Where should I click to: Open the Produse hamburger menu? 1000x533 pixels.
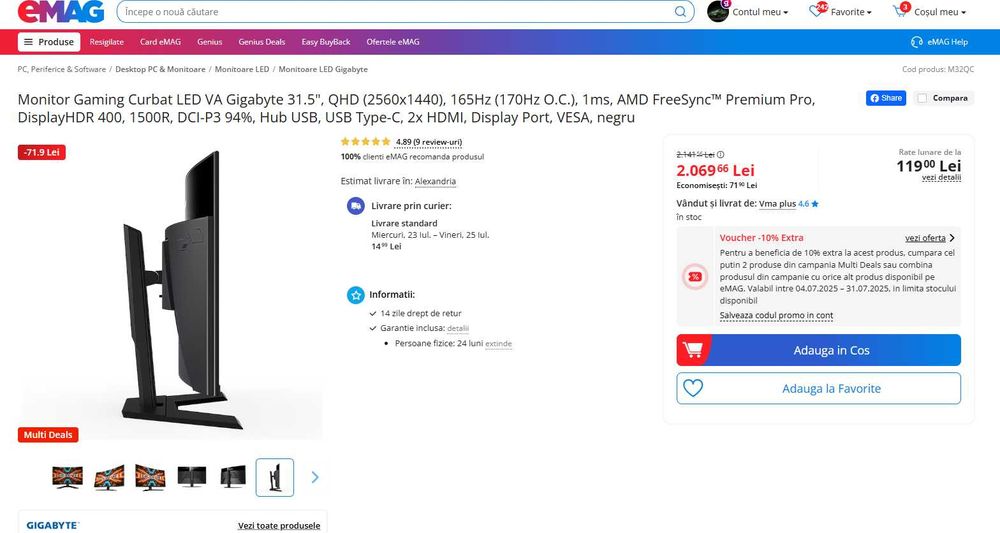click(49, 41)
